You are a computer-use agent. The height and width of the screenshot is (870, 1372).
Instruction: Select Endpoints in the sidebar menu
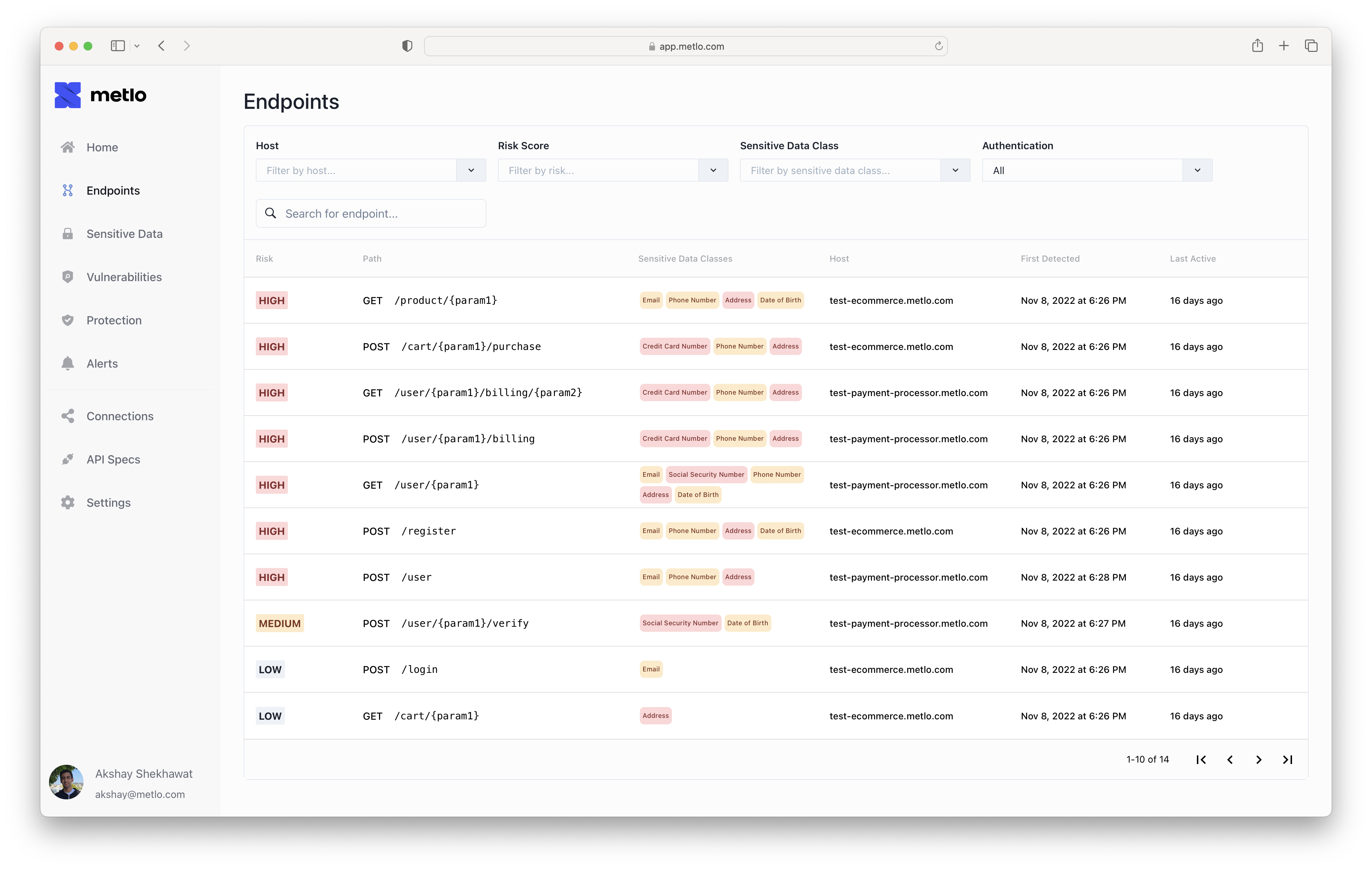[113, 190]
